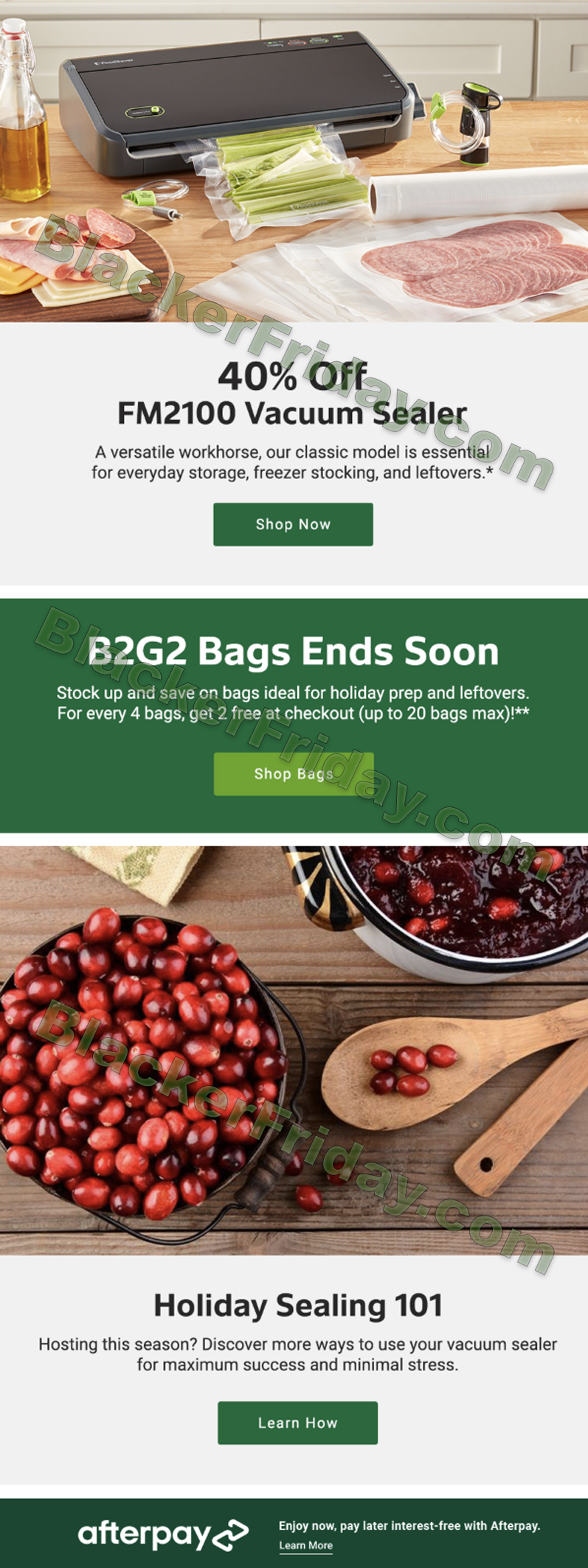
Task: Click the Afterpay looping arrows icon
Action: [231, 1535]
